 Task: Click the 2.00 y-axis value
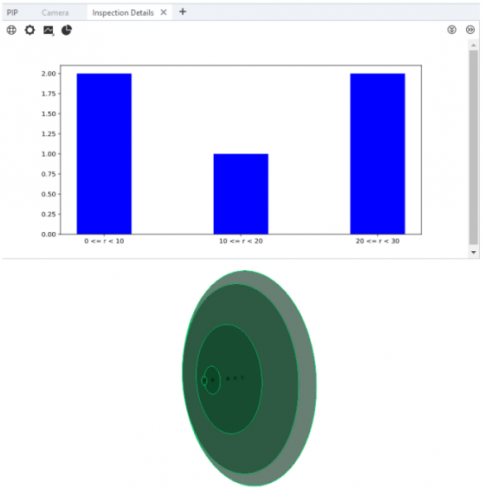(x=49, y=74)
